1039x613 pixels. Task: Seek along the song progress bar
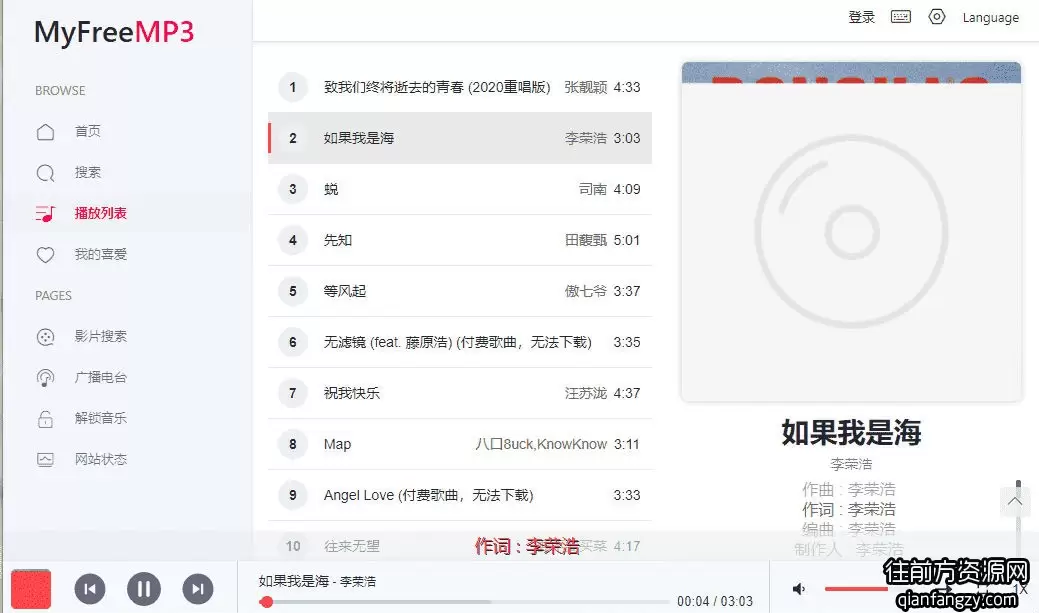pyautogui.click(x=465, y=602)
